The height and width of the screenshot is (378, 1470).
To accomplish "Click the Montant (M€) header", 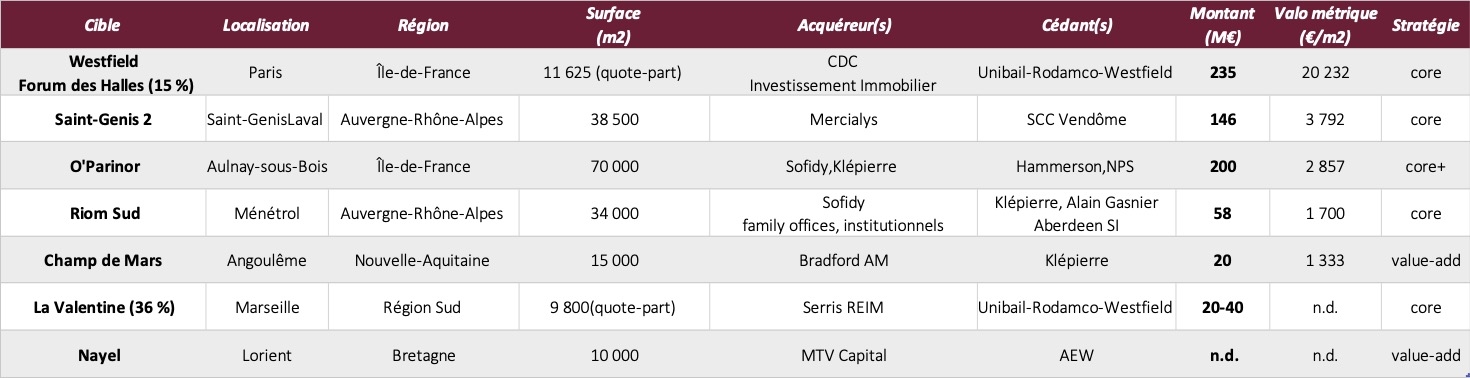I will 1222,25.
